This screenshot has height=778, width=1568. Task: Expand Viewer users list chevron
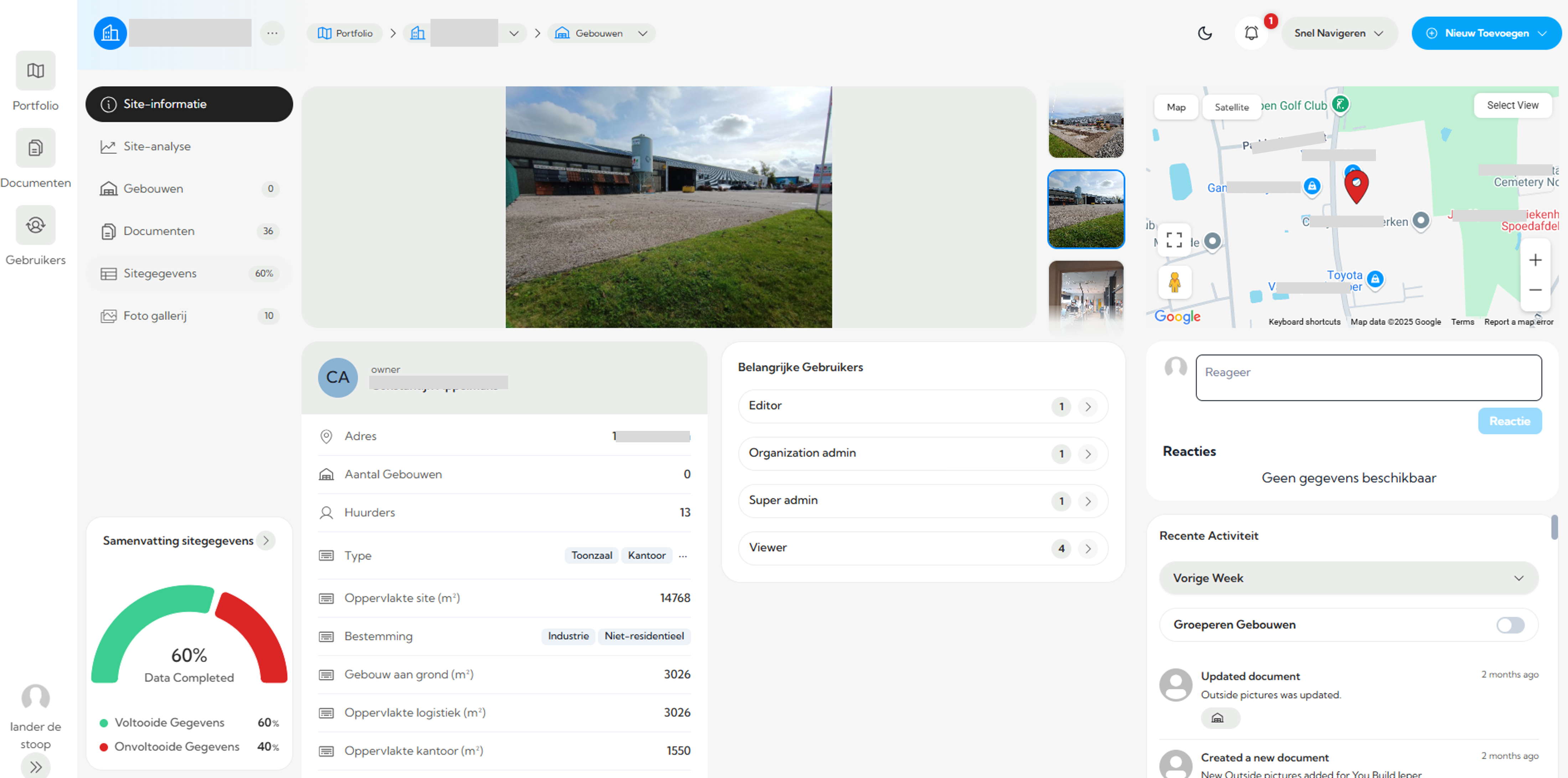tap(1088, 548)
